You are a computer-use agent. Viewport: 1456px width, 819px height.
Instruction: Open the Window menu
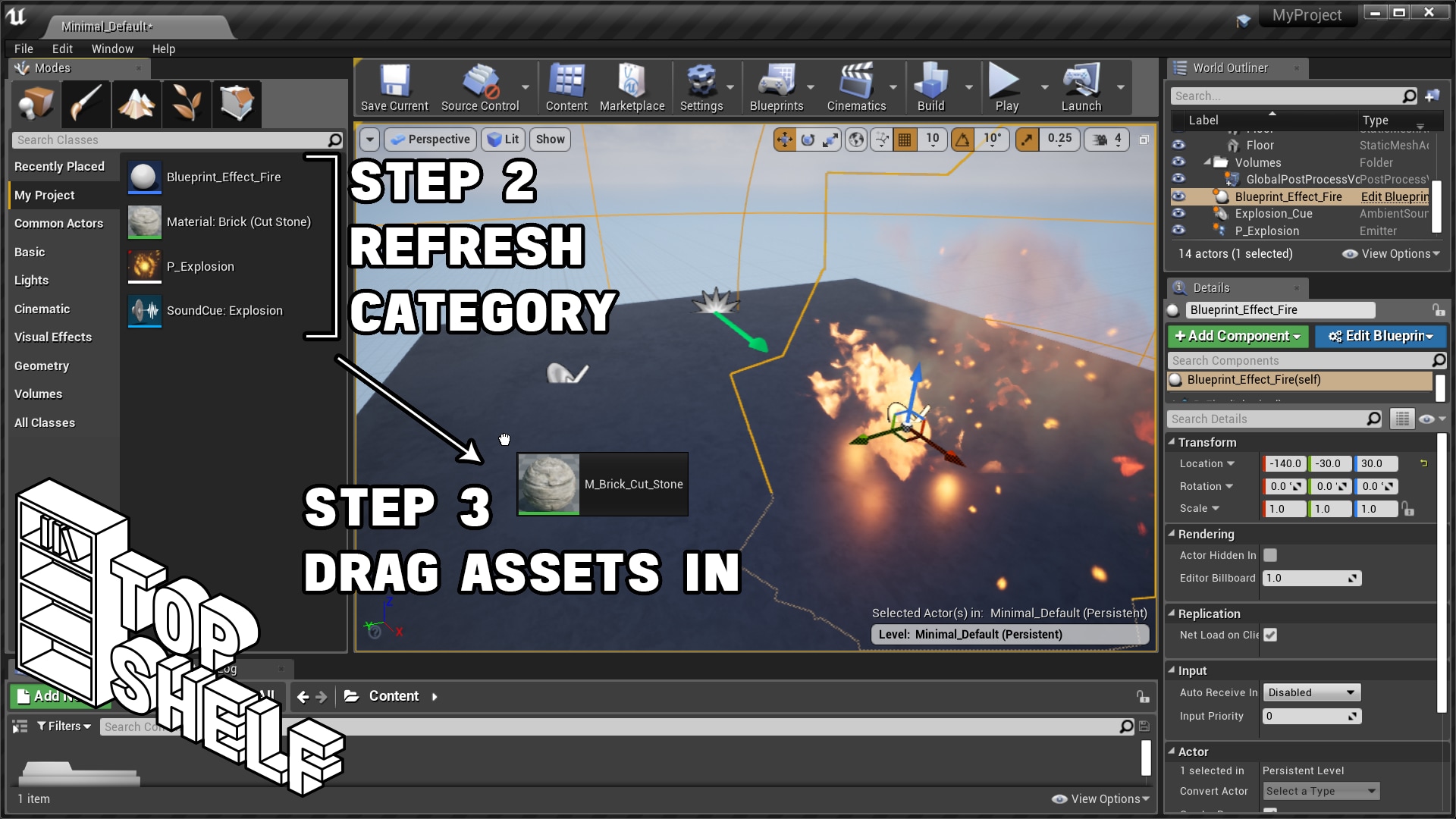(x=112, y=49)
